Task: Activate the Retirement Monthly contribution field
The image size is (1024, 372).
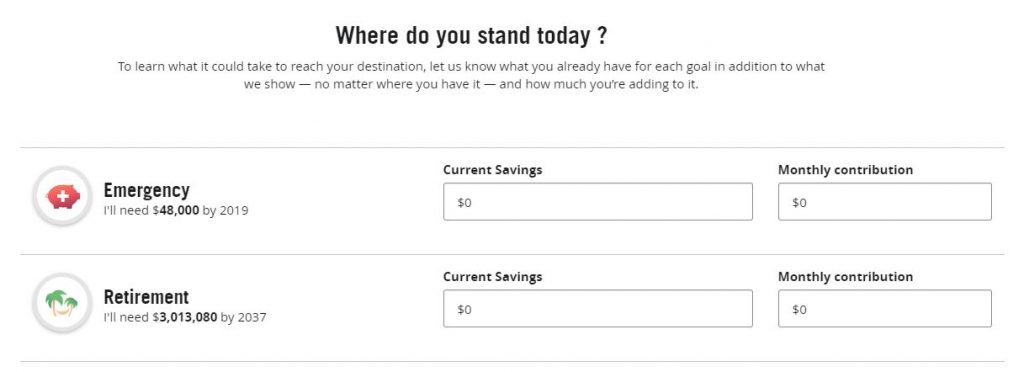Action: click(884, 309)
